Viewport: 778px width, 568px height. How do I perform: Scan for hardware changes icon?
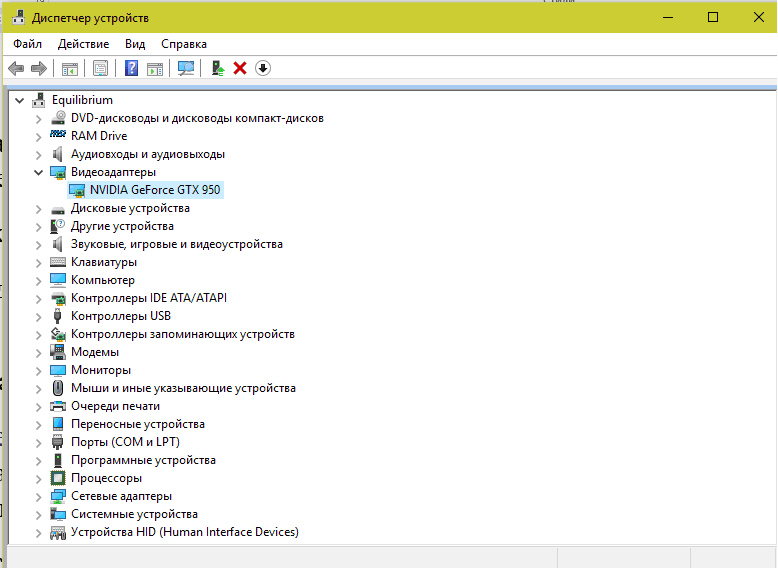186,68
